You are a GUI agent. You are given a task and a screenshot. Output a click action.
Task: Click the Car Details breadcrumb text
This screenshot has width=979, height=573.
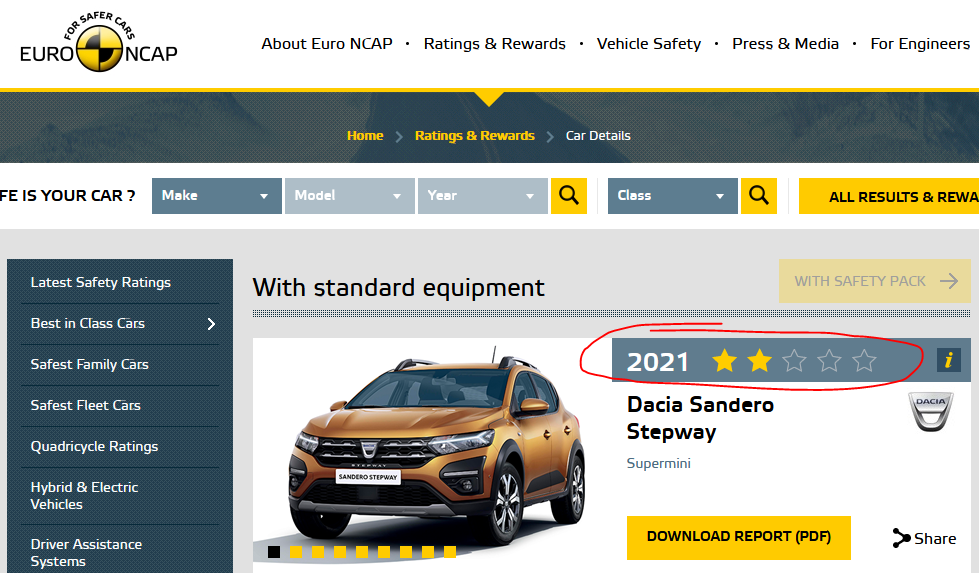598,135
